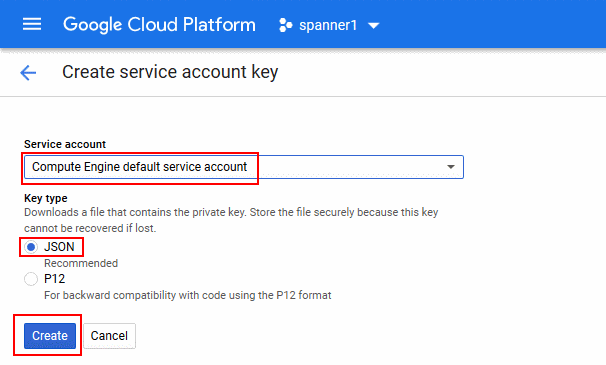The height and width of the screenshot is (365, 606).
Task: Click the Google Cloud Platform logo text
Action: coord(159,25)
